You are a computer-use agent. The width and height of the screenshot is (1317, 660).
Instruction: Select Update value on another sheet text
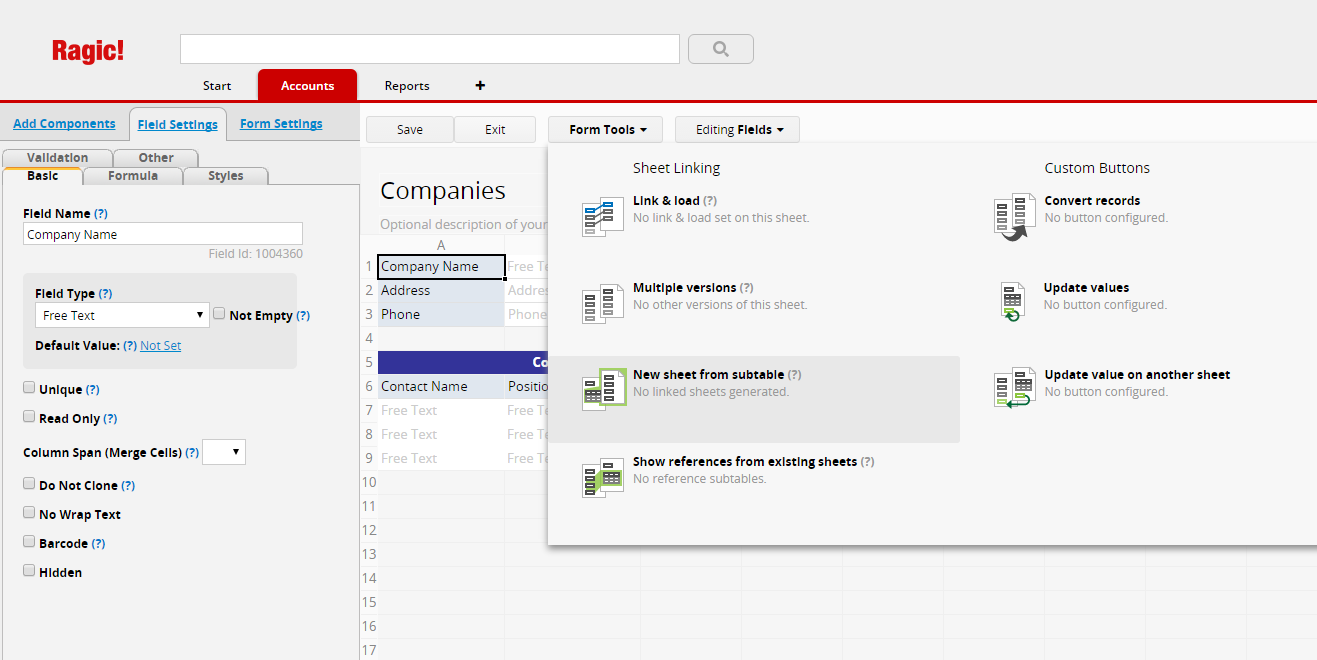(1137, 375)
